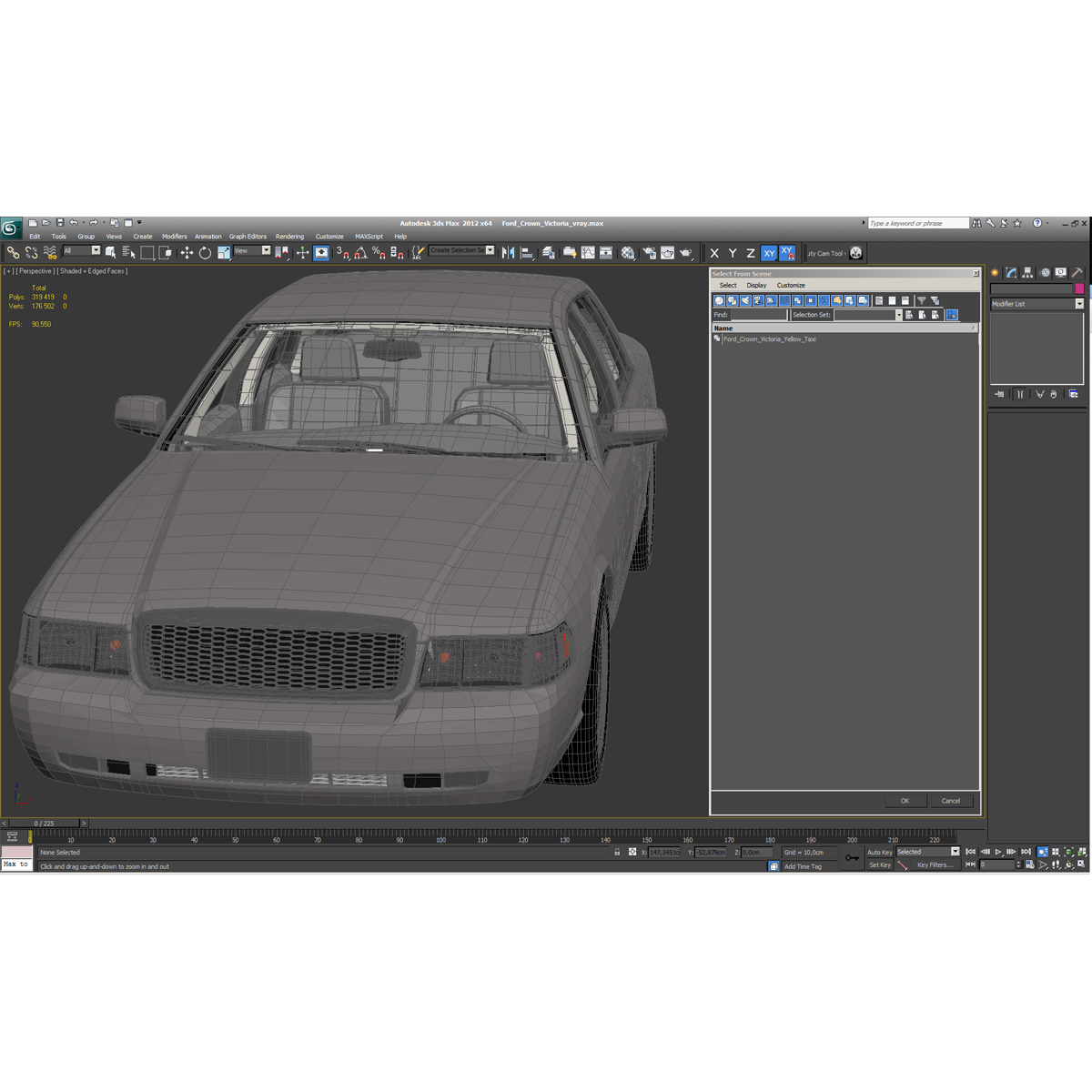Click the Display Geometry filter in Select From Scene
The height and width of the screenshot is (1092, 1092).
coord(718,299)
